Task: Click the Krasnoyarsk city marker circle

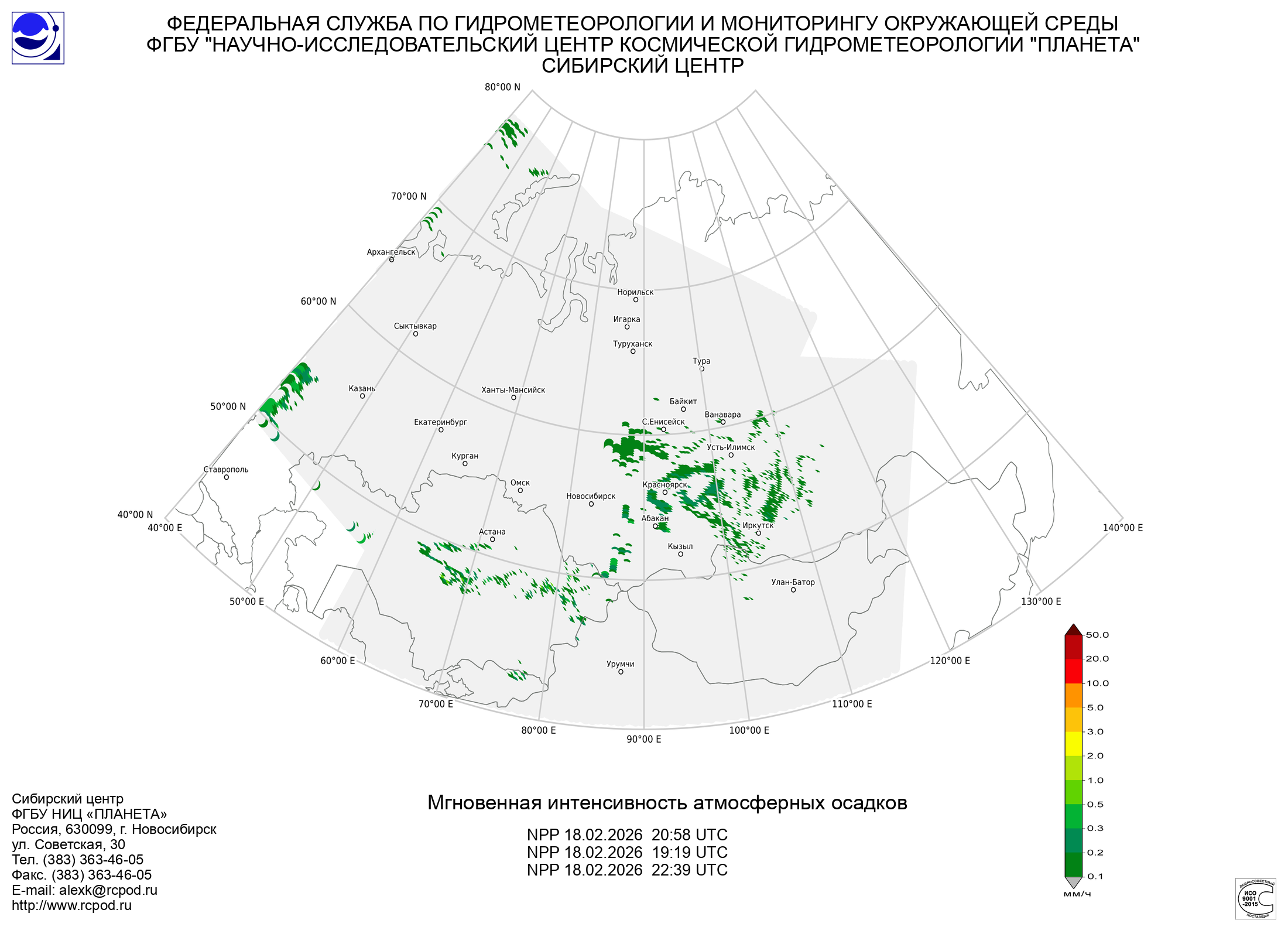Action: click(665, 493)
